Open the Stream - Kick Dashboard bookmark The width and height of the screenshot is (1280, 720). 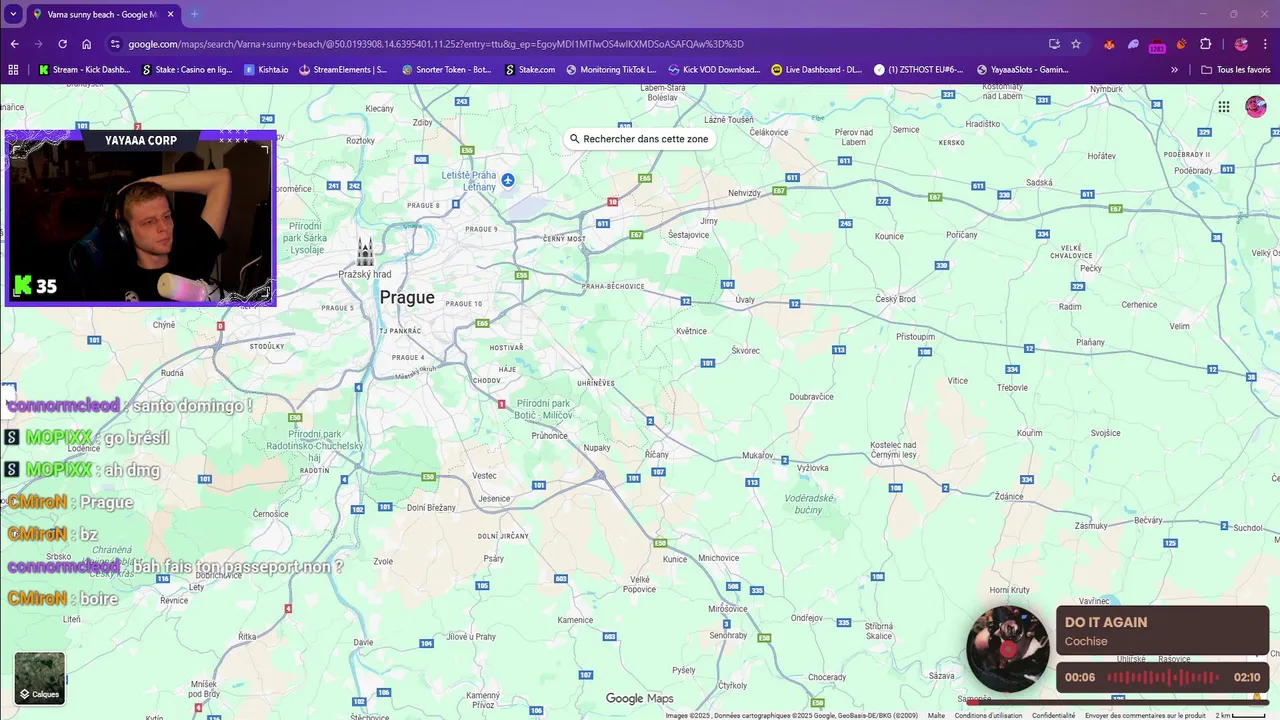click(85, 70)
